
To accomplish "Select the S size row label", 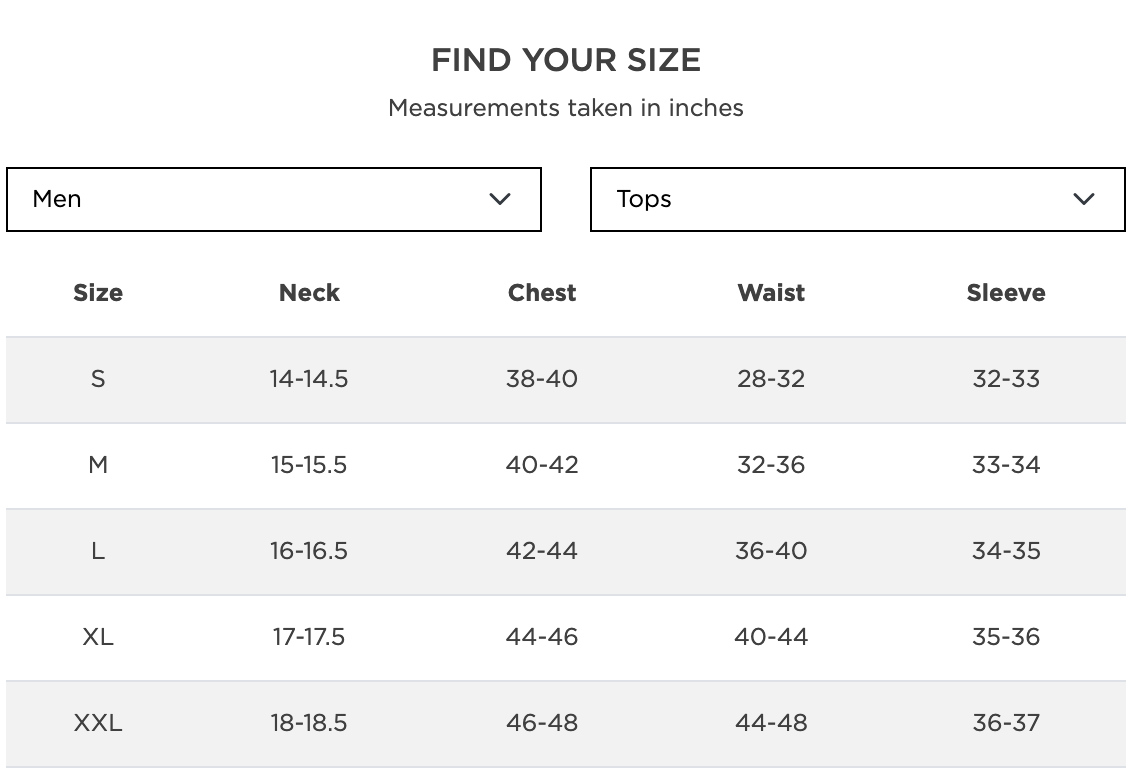I will tap(98, 379).
